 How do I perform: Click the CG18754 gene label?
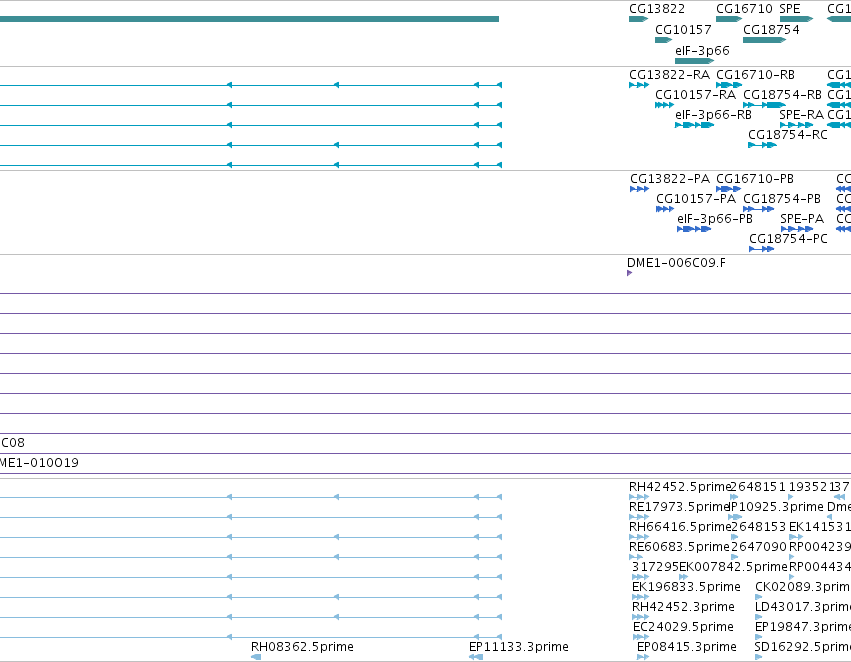click(x=771, y=30)
